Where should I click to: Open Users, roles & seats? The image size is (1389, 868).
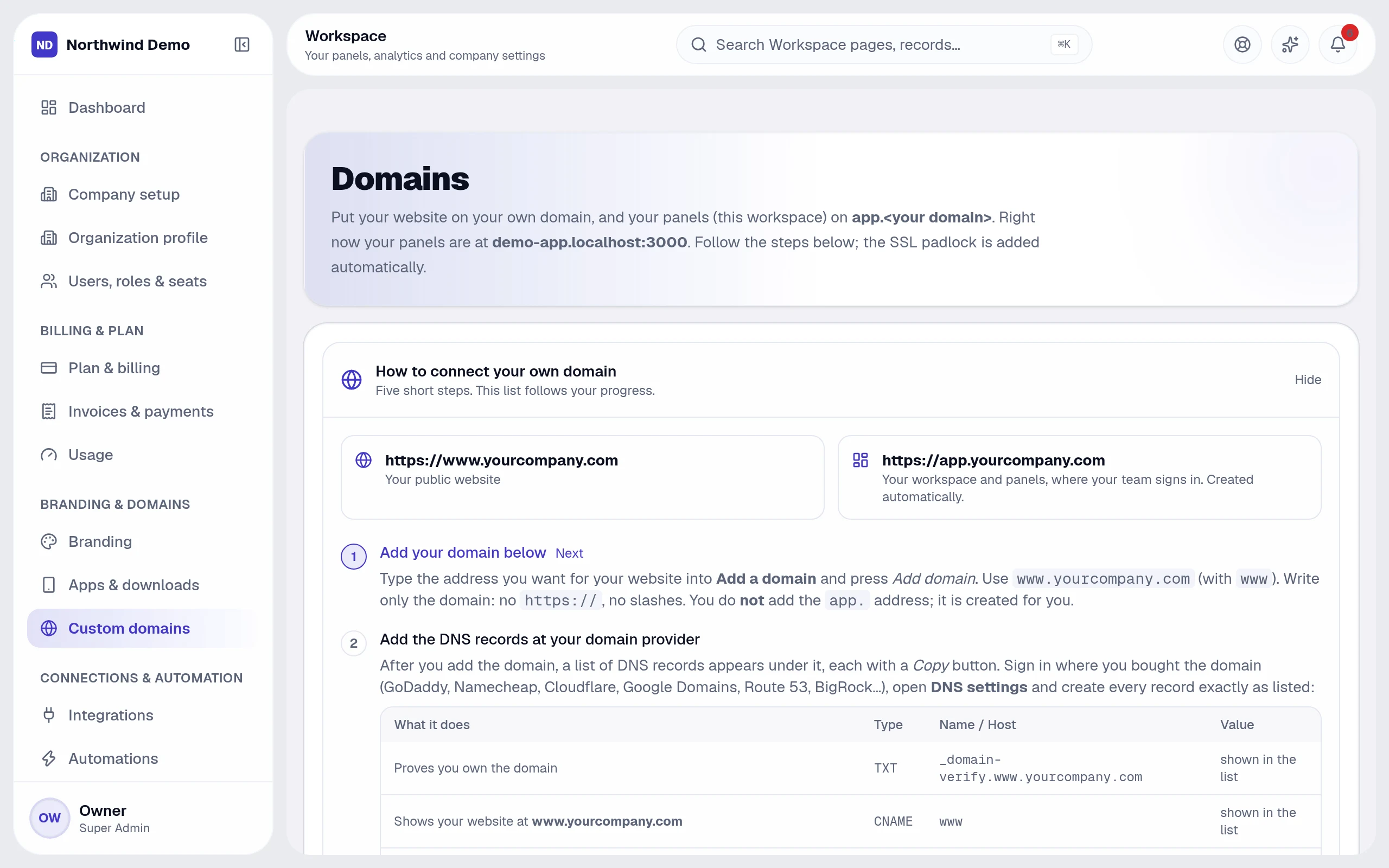142,280
